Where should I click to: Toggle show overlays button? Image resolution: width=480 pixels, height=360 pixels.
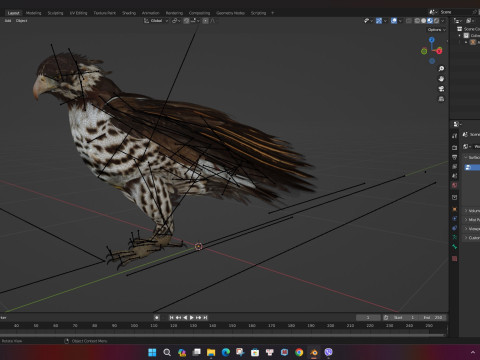pyautogui.click(x=394, y=21)
